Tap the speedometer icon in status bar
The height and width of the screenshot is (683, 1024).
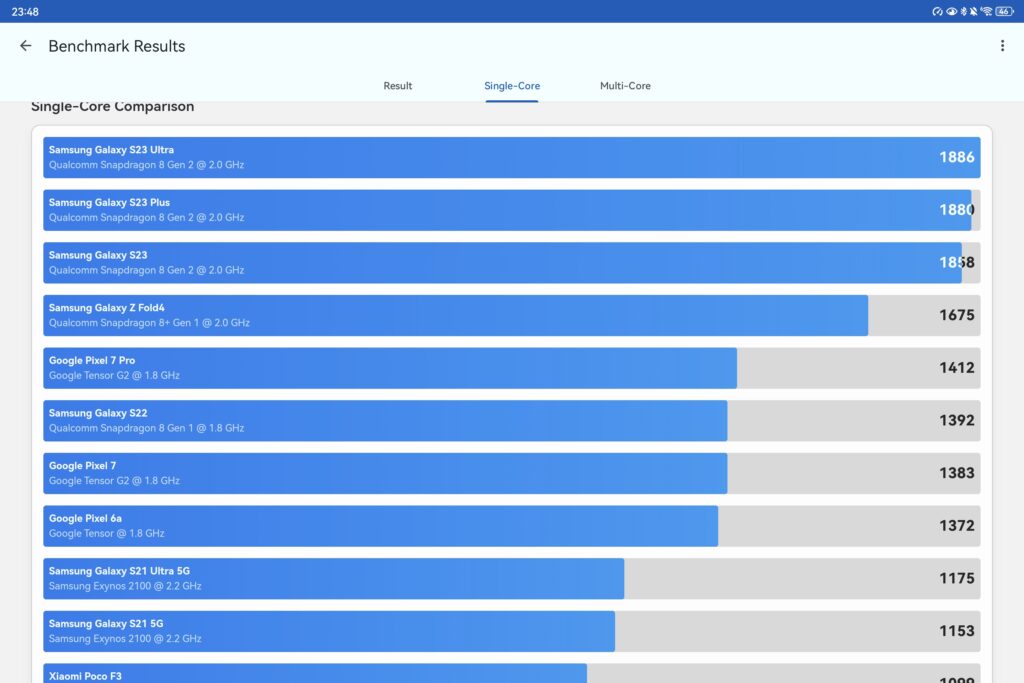pyautogui.click(x=937, y=11)
